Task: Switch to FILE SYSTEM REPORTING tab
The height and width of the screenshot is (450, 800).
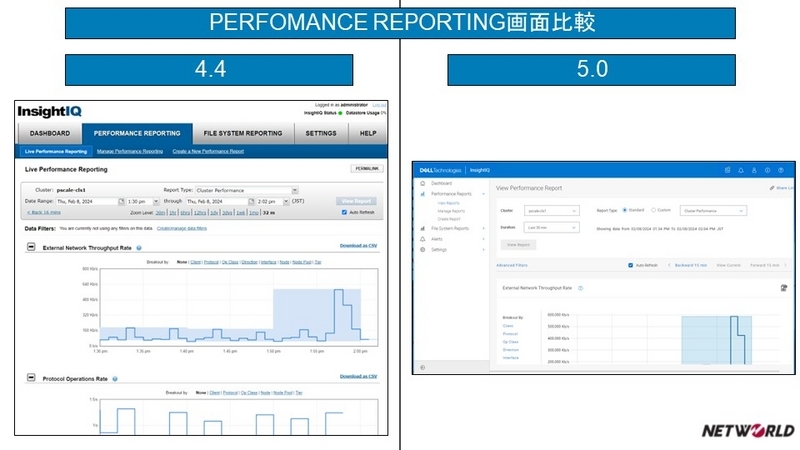Action: click(x=243, y=134)
